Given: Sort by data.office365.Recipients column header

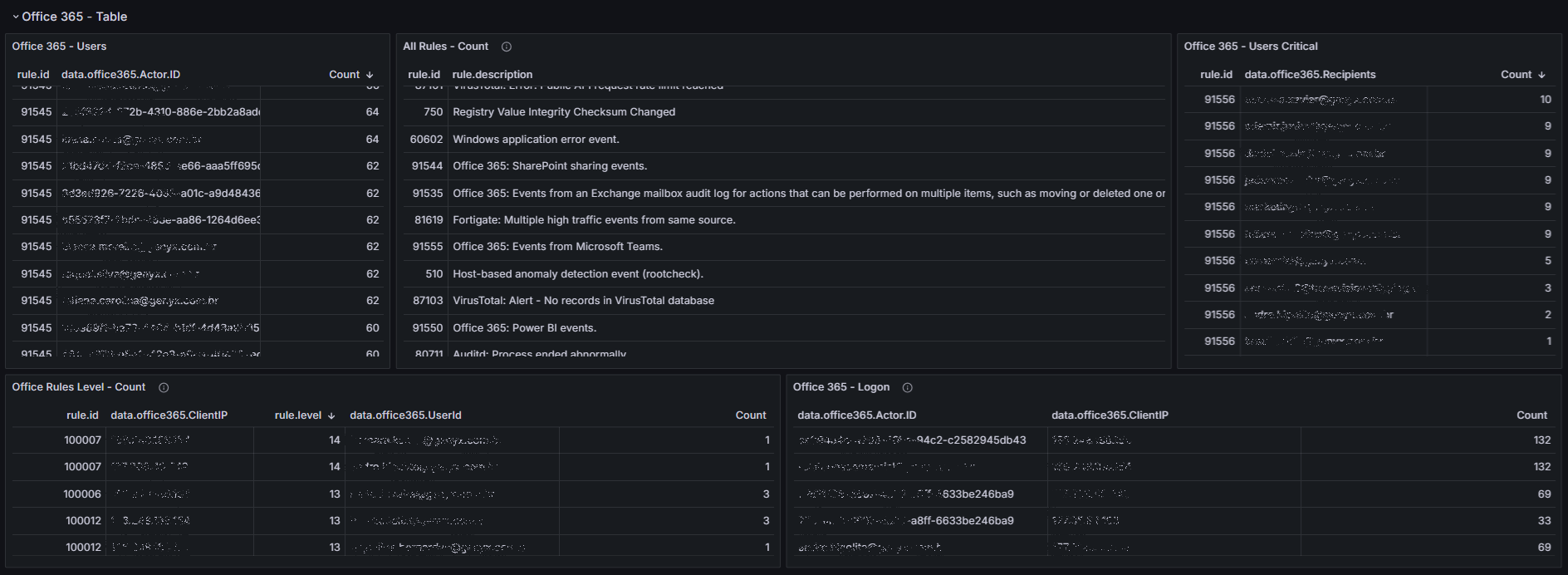Looking at the screenshot, I should (1310, 75).
